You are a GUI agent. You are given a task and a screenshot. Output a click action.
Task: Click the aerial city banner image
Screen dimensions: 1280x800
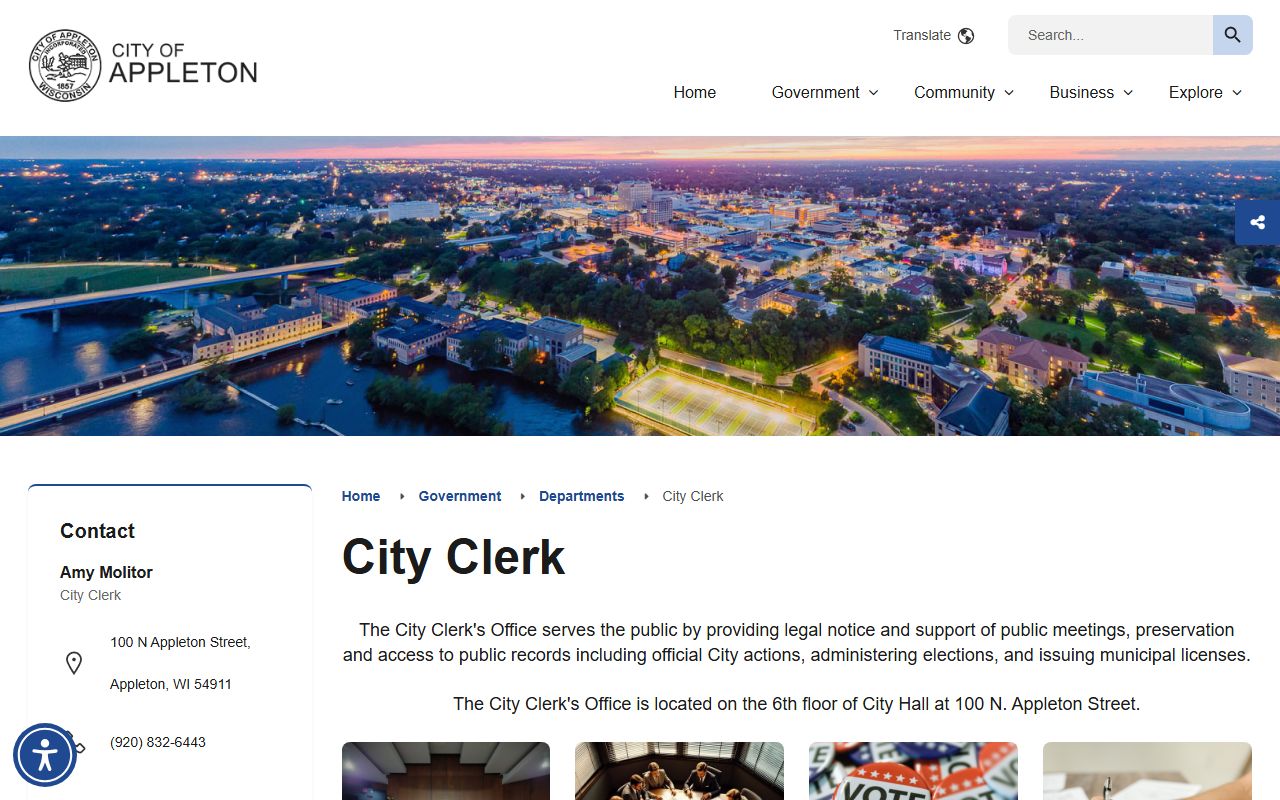point(640,286)
